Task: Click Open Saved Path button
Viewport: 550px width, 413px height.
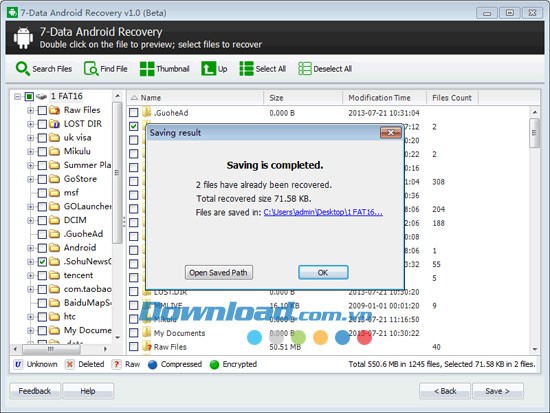Action: point(219,273)
